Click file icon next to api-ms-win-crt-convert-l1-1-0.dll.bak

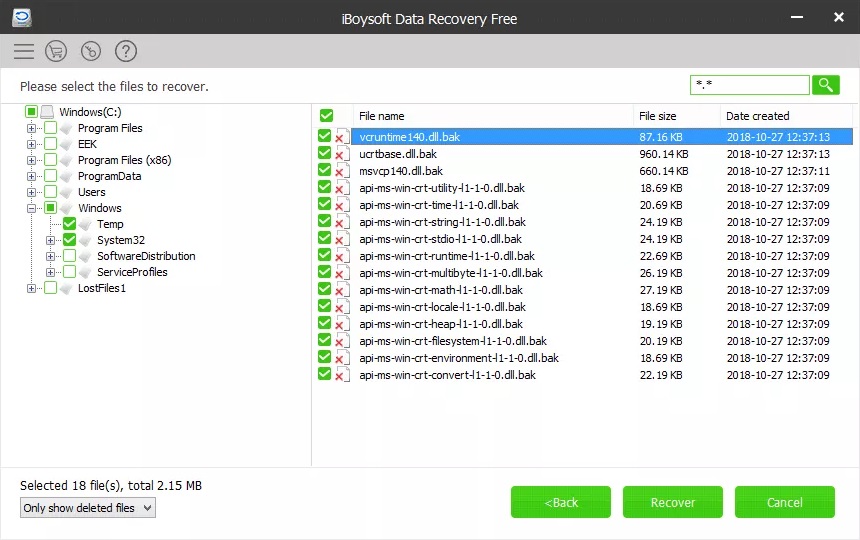[342, 375]
